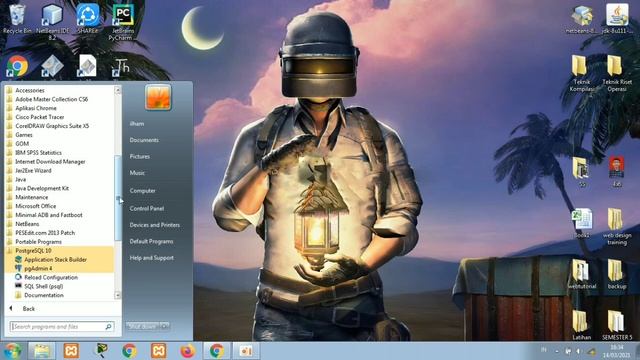Open the Teknik Riset Operasi folder
Screen dimensions: 640x360
tap(616, 73)
